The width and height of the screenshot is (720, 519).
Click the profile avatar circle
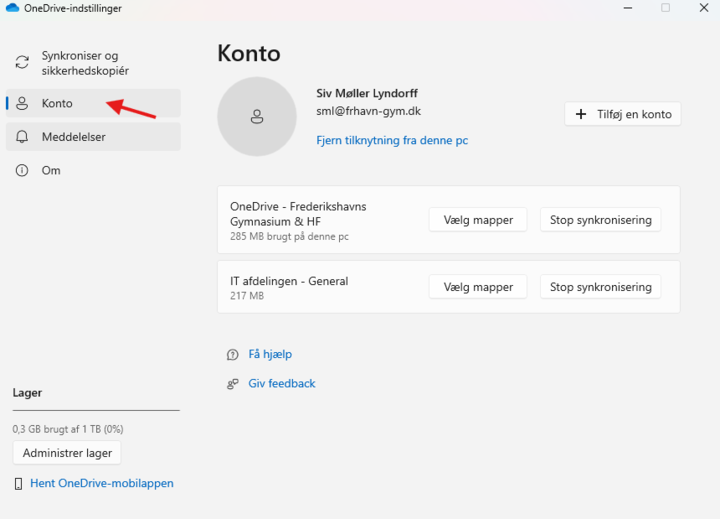coord(257,117)
